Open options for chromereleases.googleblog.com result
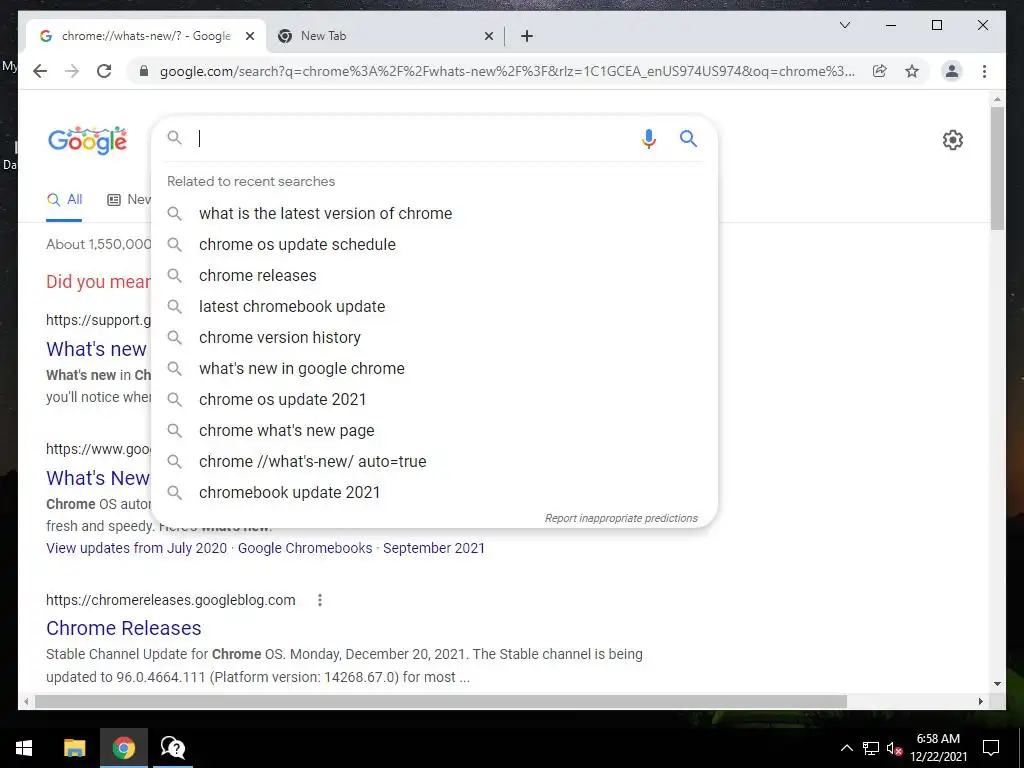Image resolution: width=1024 pixels, height=768 pixels. tap(320, 600)
